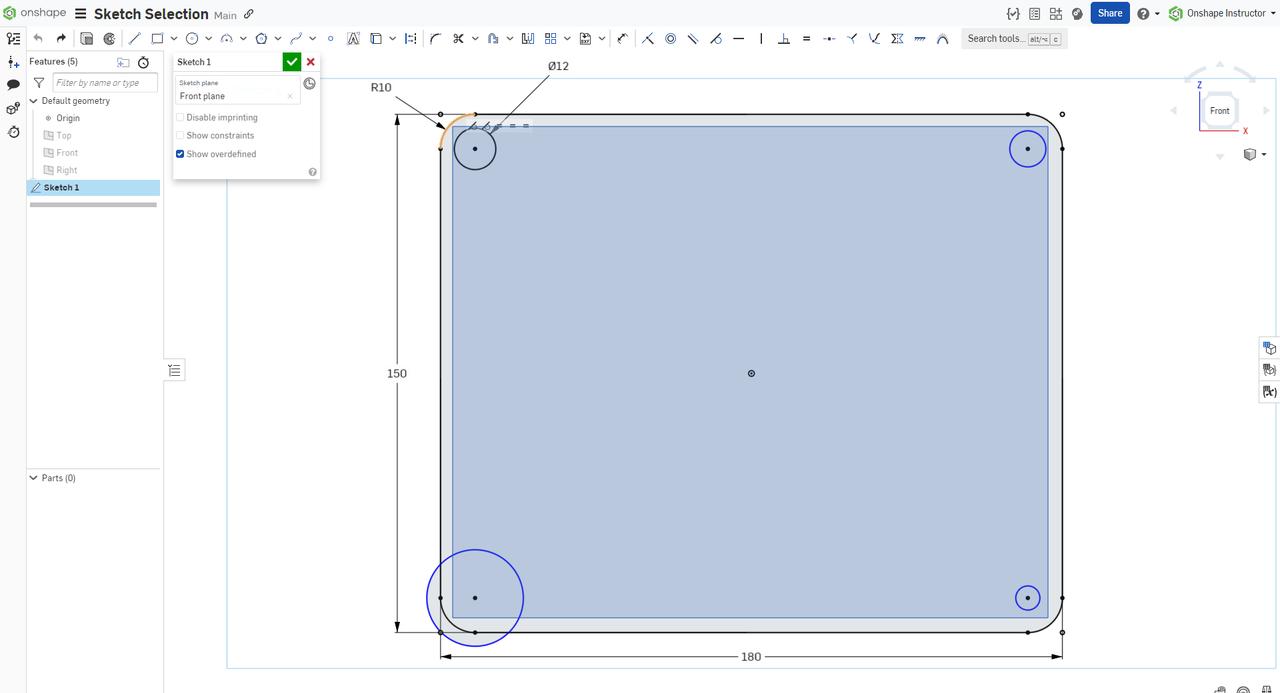Open the circle tool dropdown options
This screenshot has width=1280, height=693.
pyautogui.click(x=208, y=38)
